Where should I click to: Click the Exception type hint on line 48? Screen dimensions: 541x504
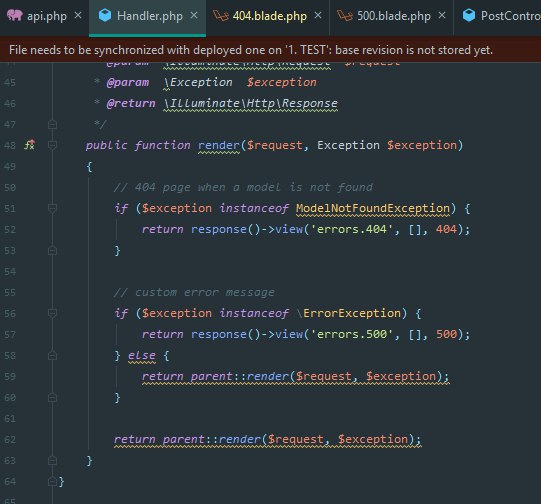click(x=348, y=145)
